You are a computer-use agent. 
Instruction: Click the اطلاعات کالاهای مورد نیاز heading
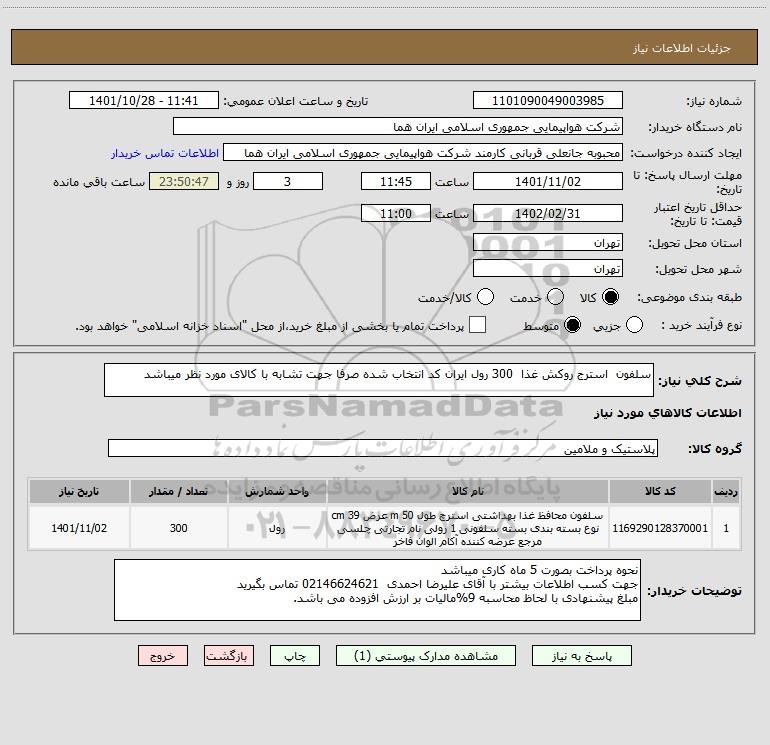(x=667, y=413)
